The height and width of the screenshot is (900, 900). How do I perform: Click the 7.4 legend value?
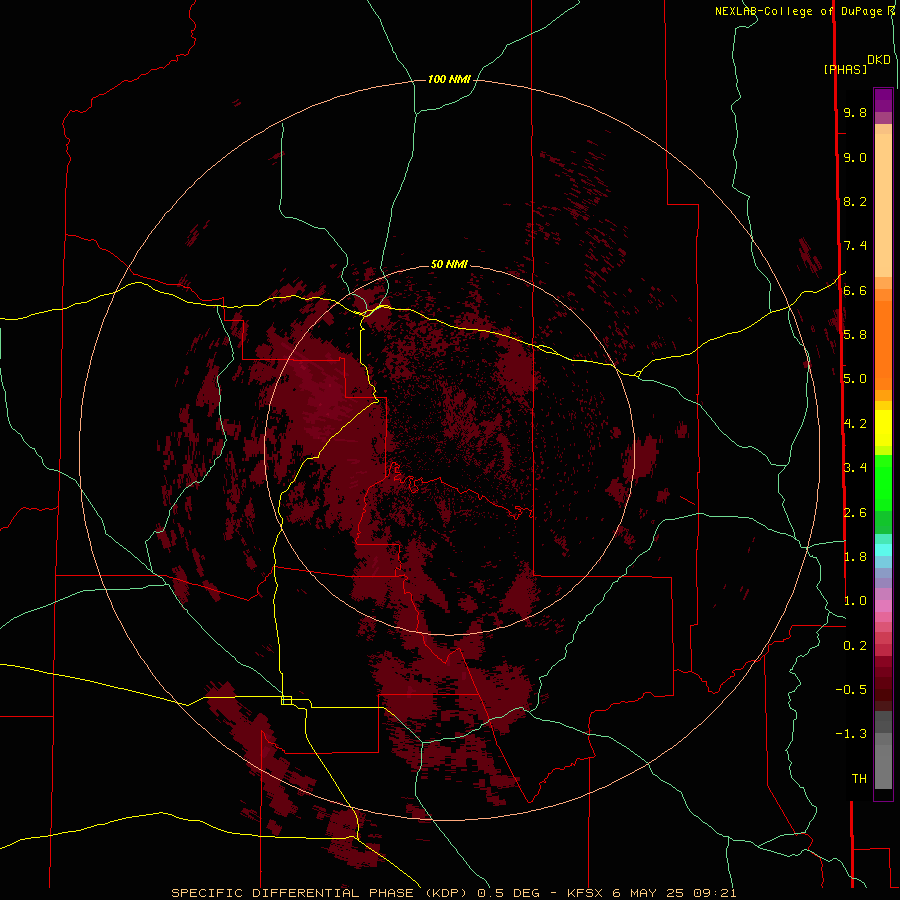[855, 246]
